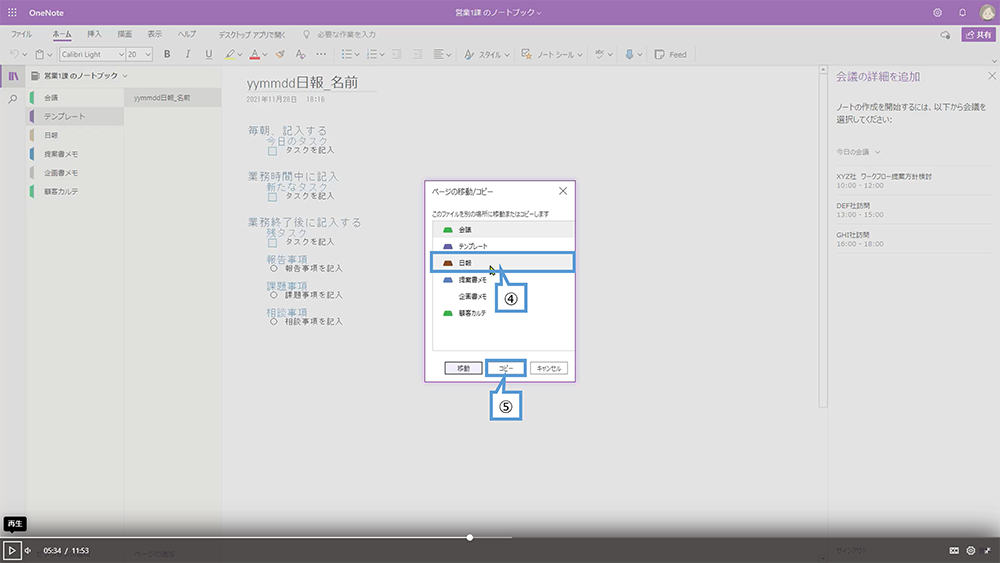The width and height of the screenshot is (1000, 563).
Task: Click the Increase Indent icon
Action: pyautogui.click(x=418, y=54)
